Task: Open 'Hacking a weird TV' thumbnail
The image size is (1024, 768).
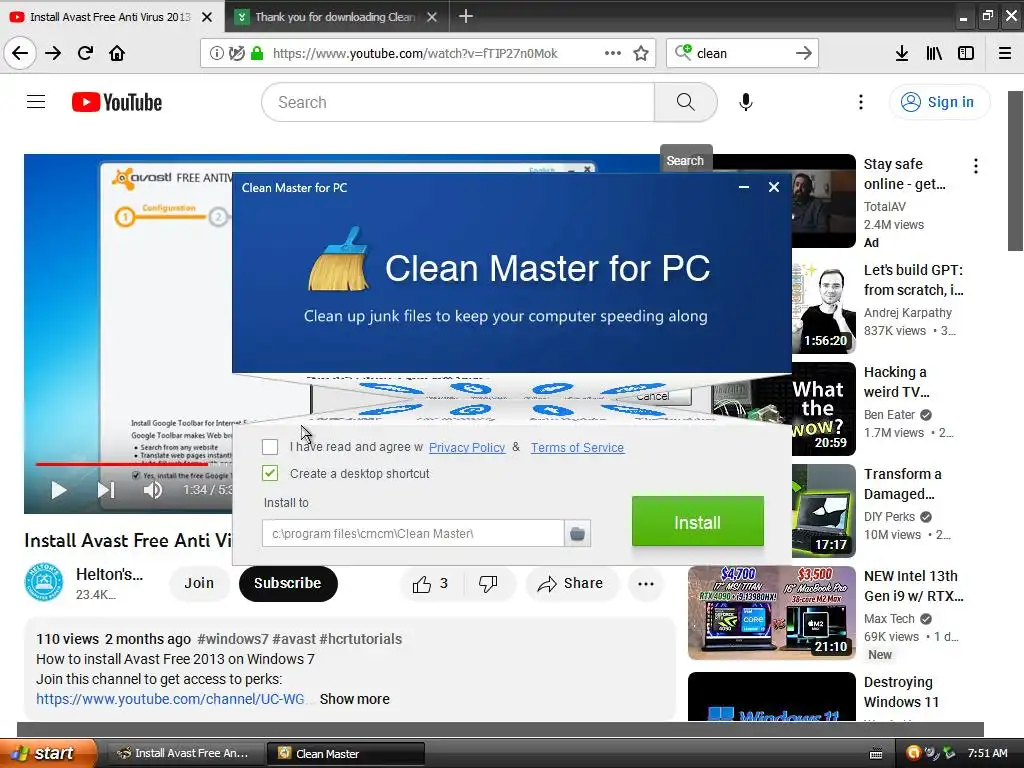Action: pyautogui.click(x=784, y=409)
